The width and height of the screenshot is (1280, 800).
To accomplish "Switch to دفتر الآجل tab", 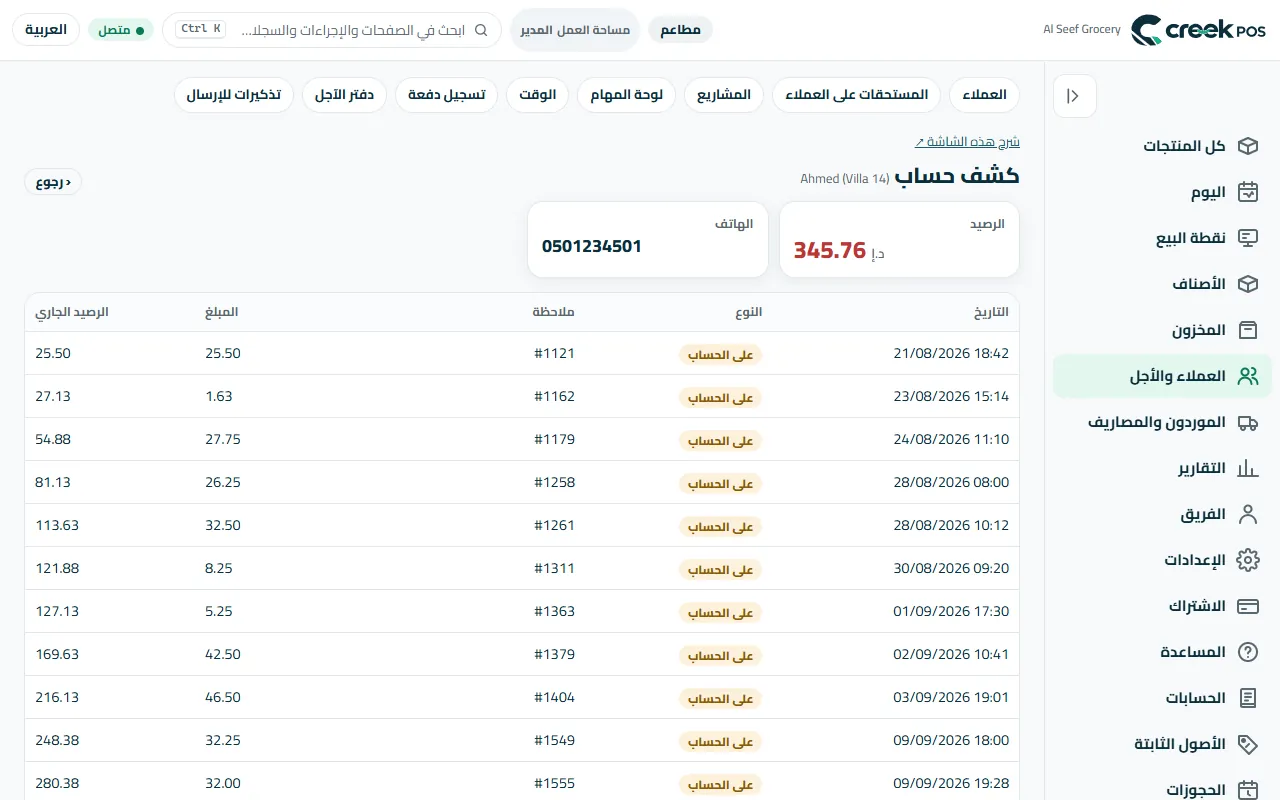I will [x=345, y=95].
